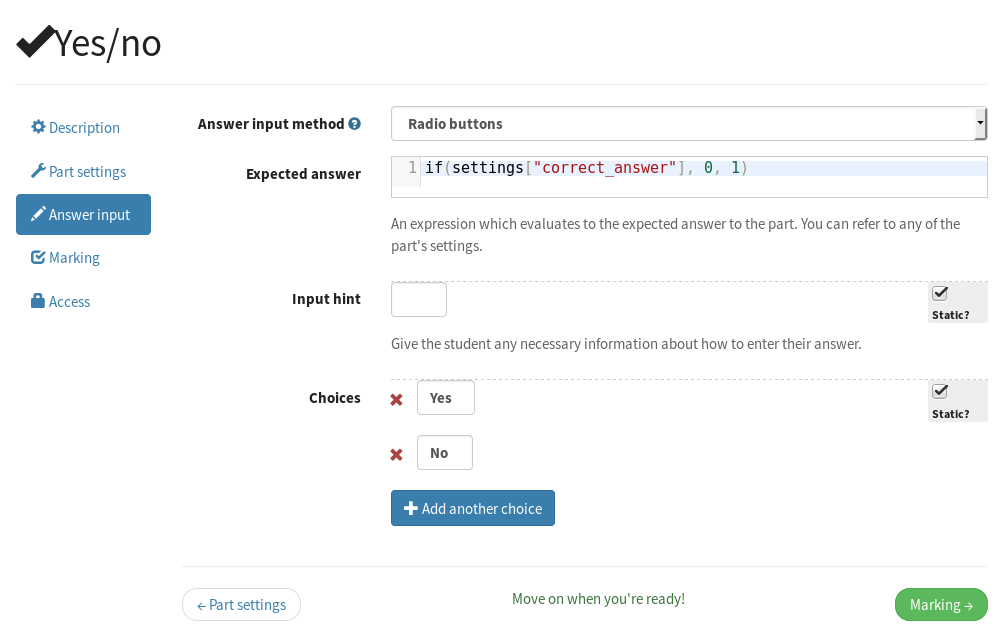This screenshot has height=642, width=1003.
Task: Click the check-square icon beside Marking
Action: coord(38,257)
